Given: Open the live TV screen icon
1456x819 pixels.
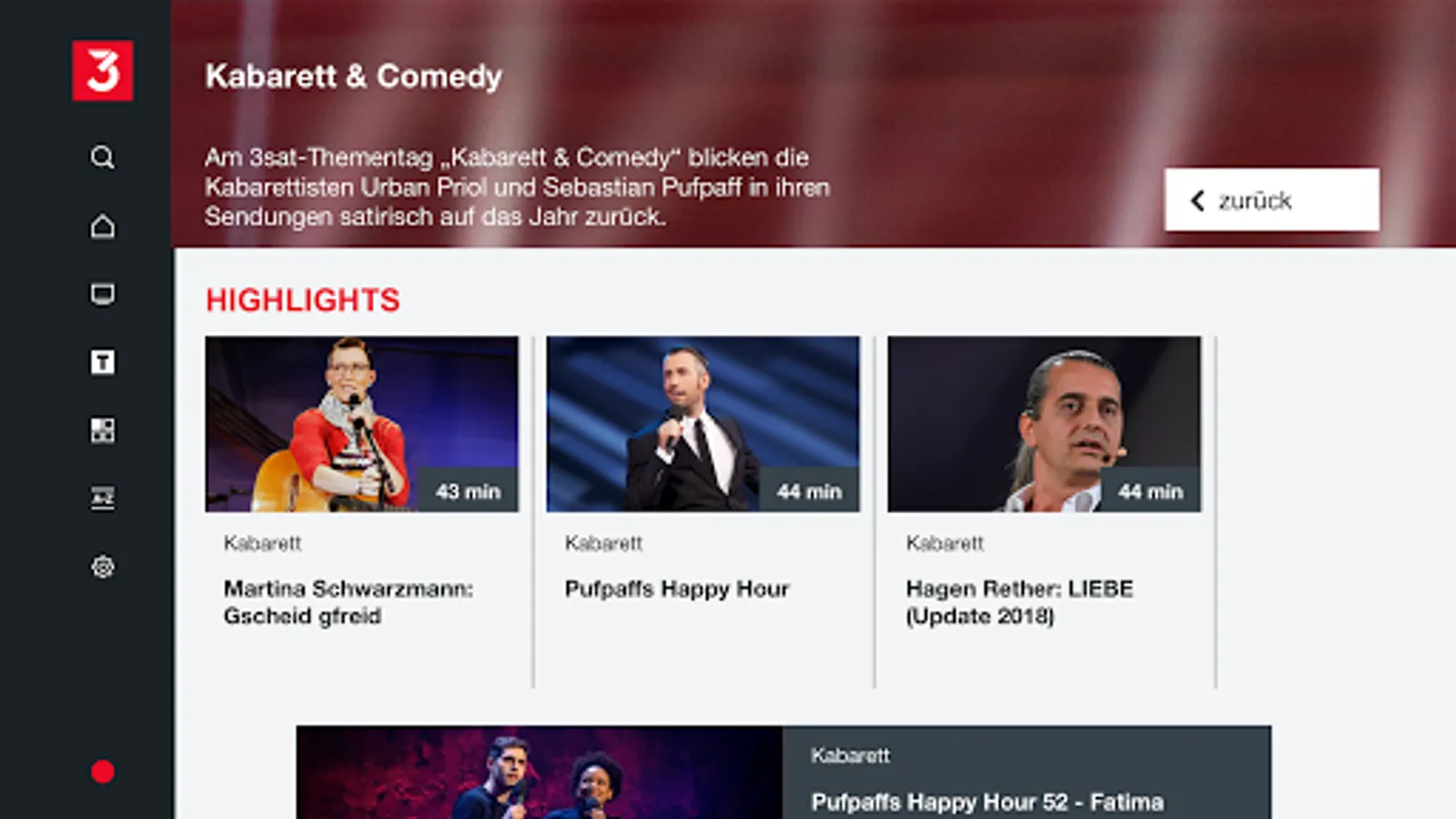Looking at the screenshot, I should [103, 294].
